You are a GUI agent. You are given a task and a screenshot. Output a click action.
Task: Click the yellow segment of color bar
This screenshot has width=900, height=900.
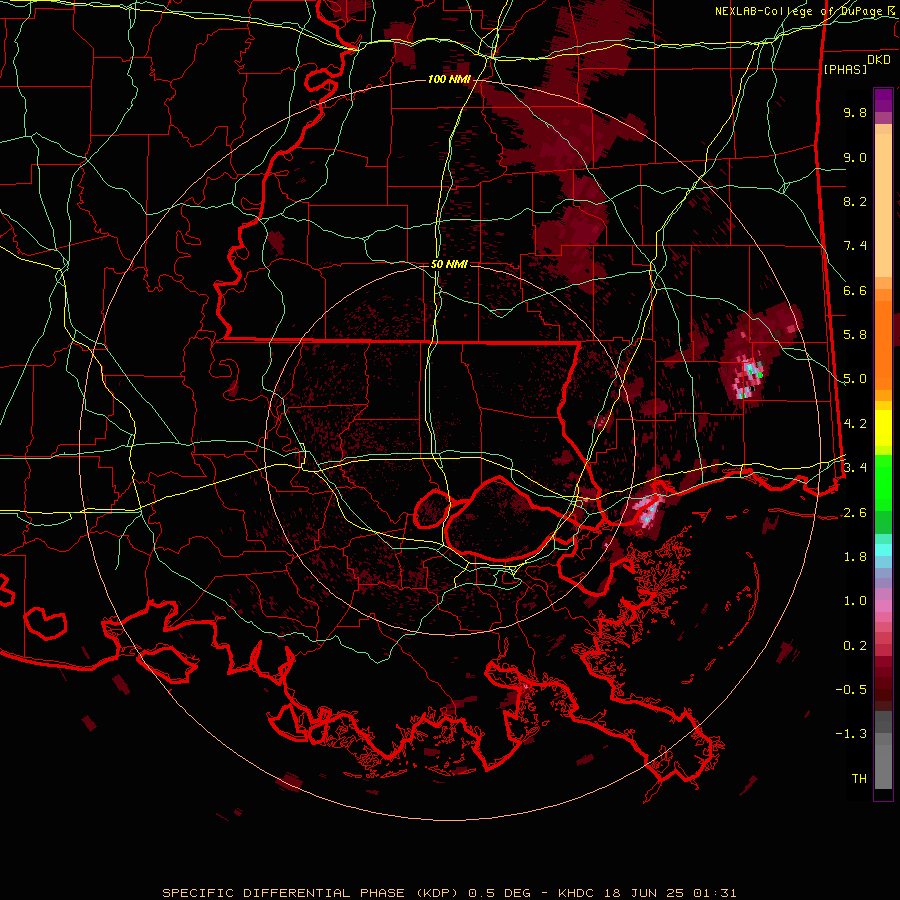(883, 428)
